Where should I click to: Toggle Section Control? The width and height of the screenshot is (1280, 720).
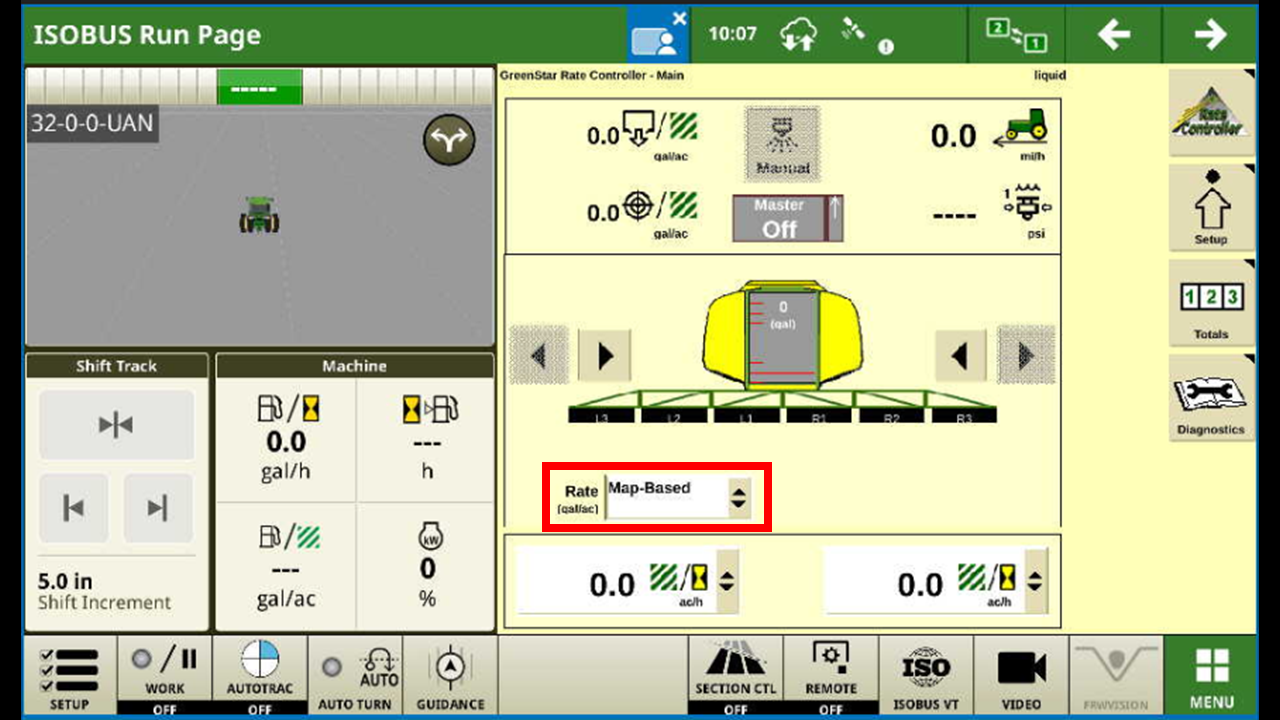(736, 677)
